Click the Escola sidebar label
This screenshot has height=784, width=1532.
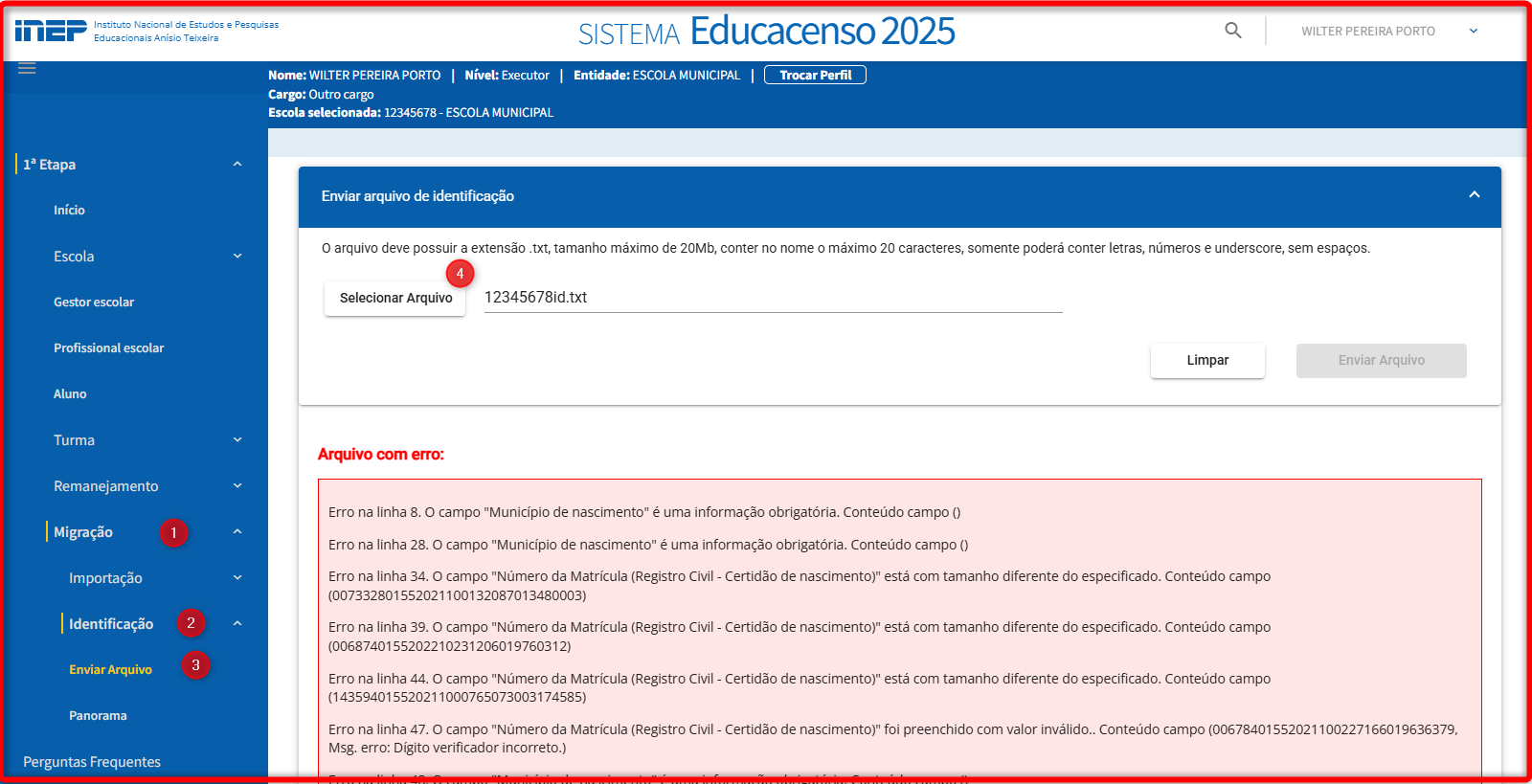pos(74,257)
